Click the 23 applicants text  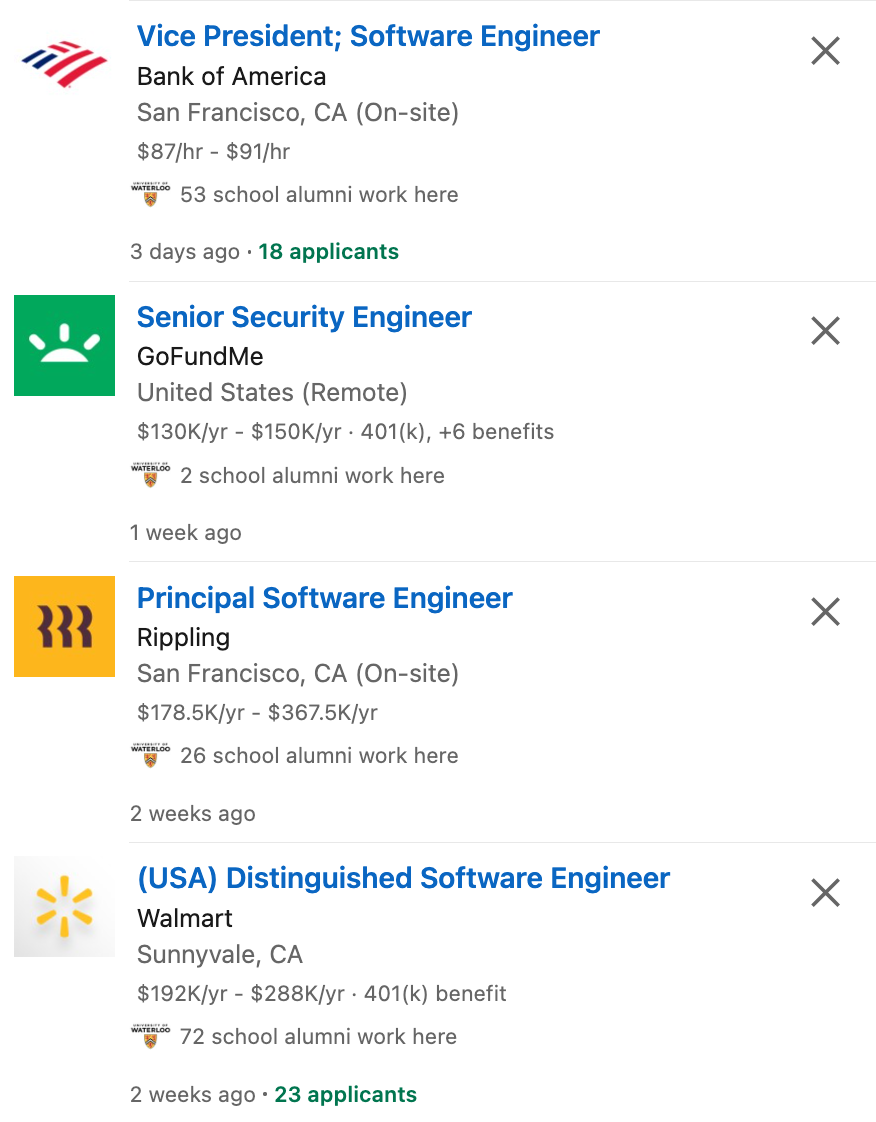pos(345,1095)
